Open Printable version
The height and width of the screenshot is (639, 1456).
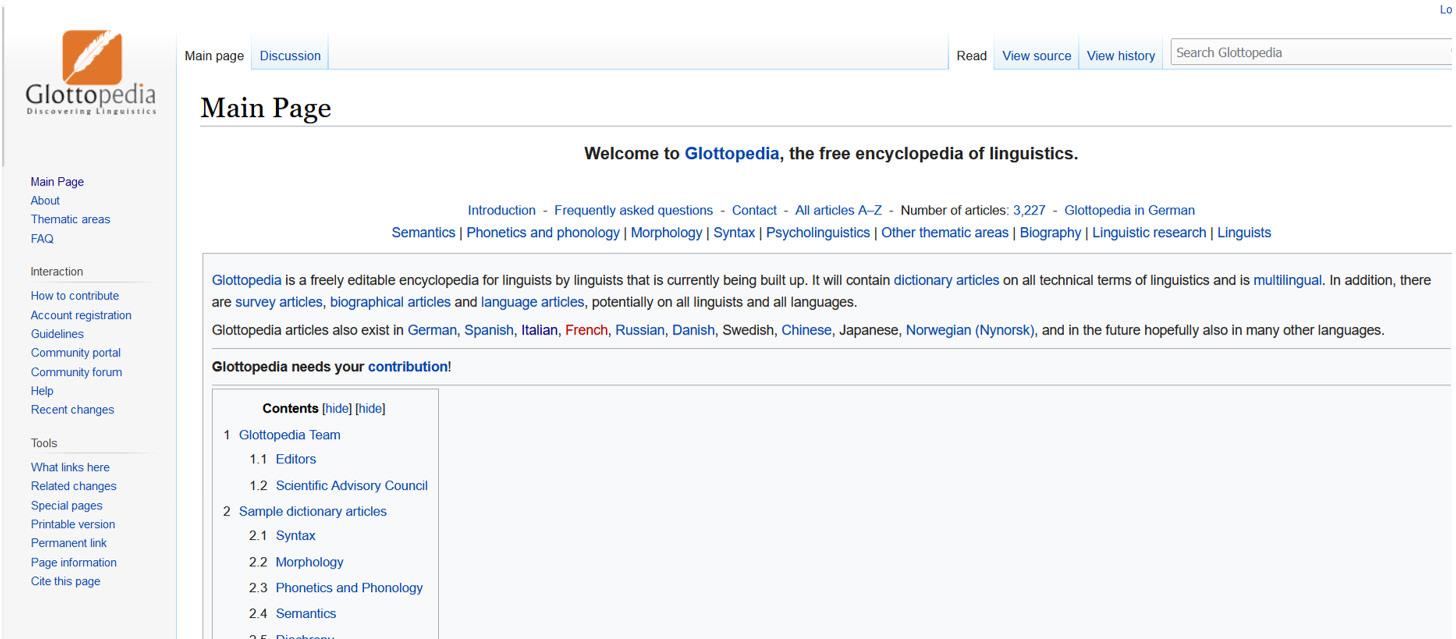pos(73,525)
